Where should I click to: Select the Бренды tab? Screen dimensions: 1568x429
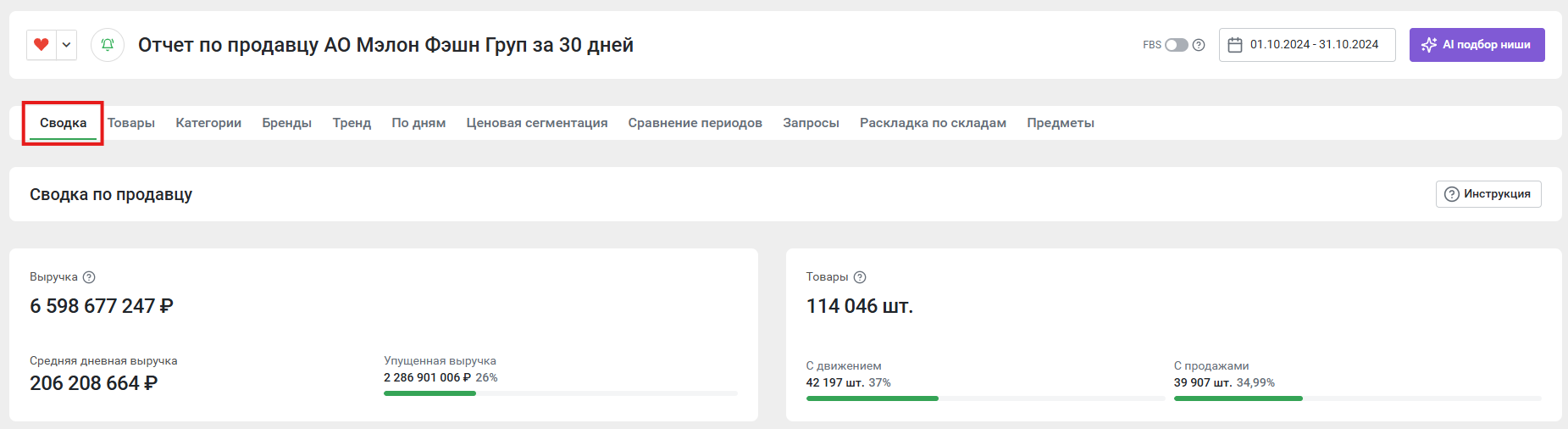pyautogui.click(x=287, y=123)
